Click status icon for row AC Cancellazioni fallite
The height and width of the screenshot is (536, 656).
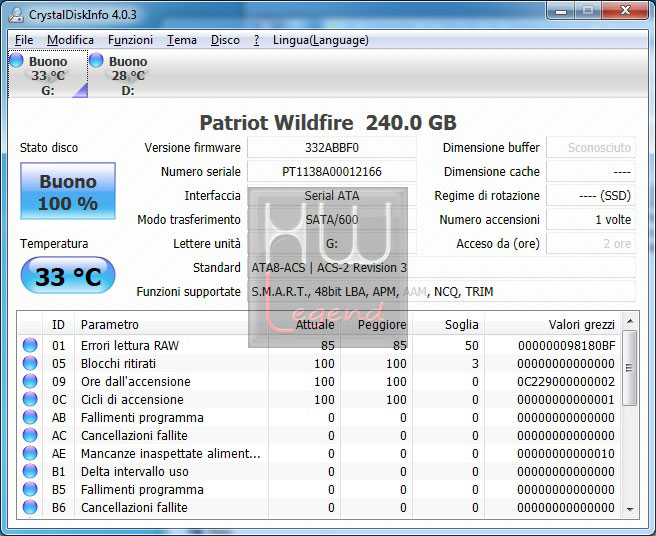click(30, 435)
